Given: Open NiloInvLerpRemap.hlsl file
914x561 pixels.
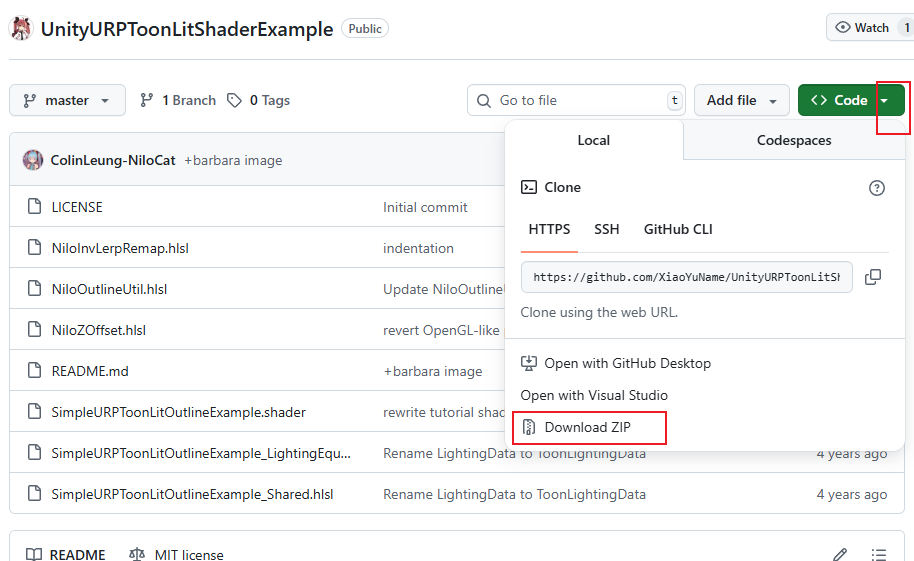Looking at the screenshot, I should point(120,248).
